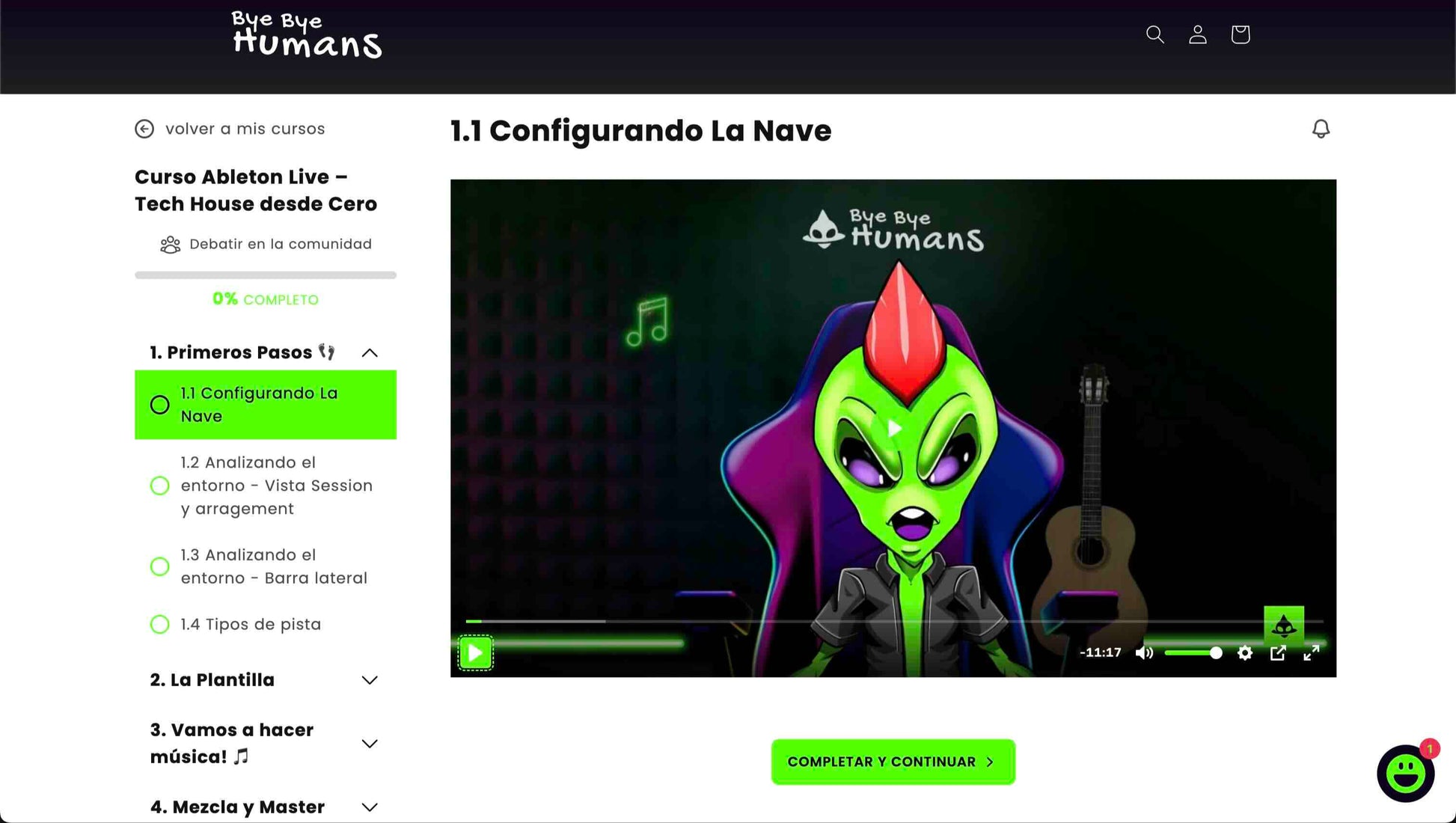Screen dimensions: 1456x823
Task: Expand the 2. La Plantilla section
Action: pos(370,680)
